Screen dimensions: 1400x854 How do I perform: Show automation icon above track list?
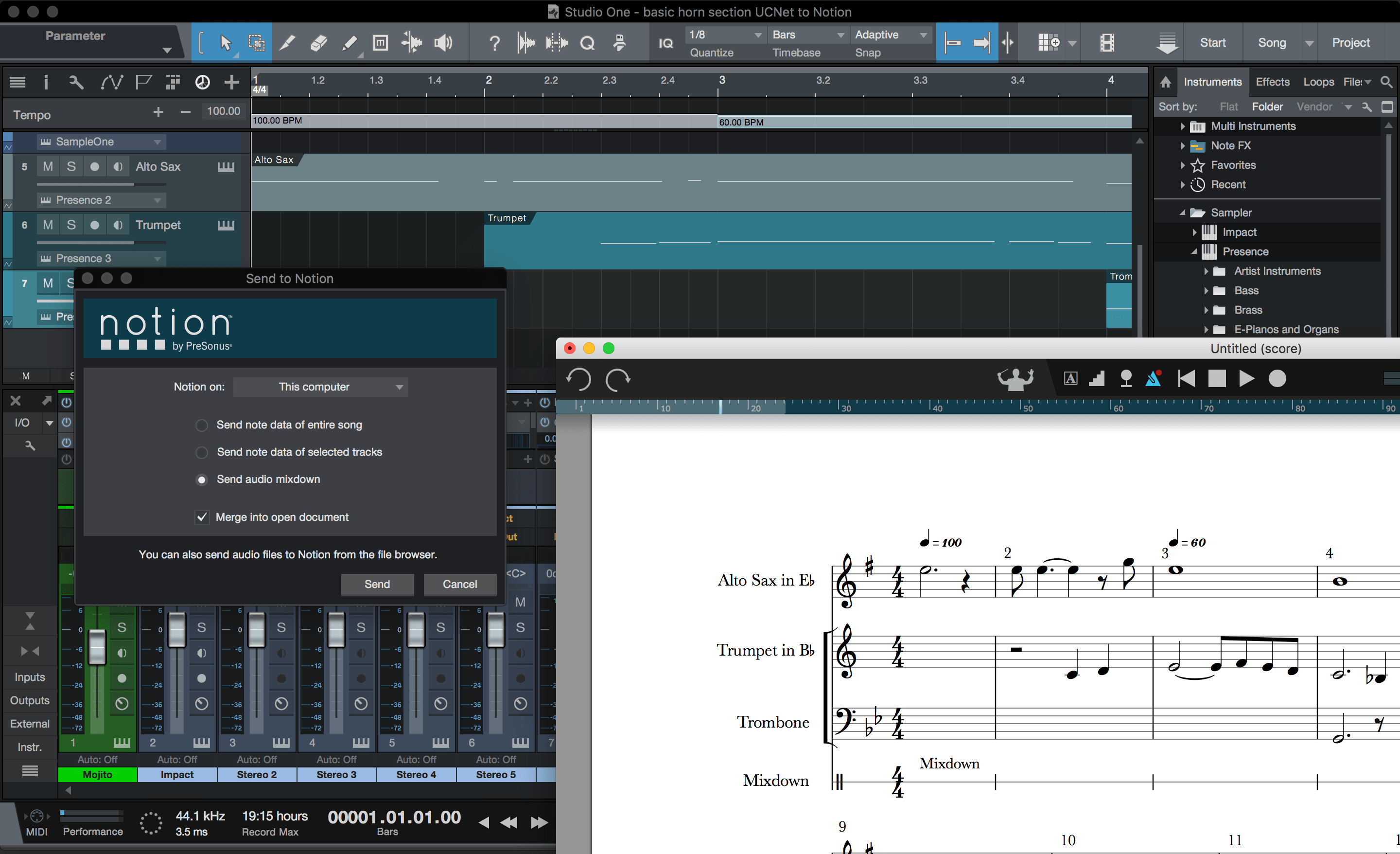click(111, 83)
